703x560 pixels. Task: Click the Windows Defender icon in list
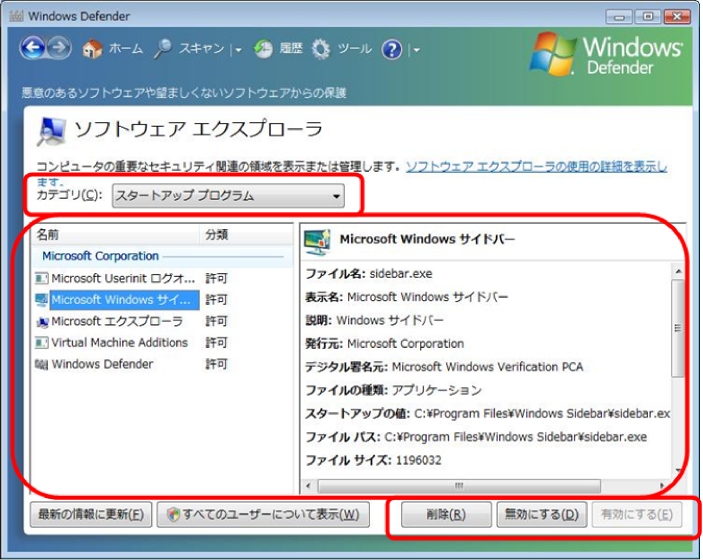[41, 365]
